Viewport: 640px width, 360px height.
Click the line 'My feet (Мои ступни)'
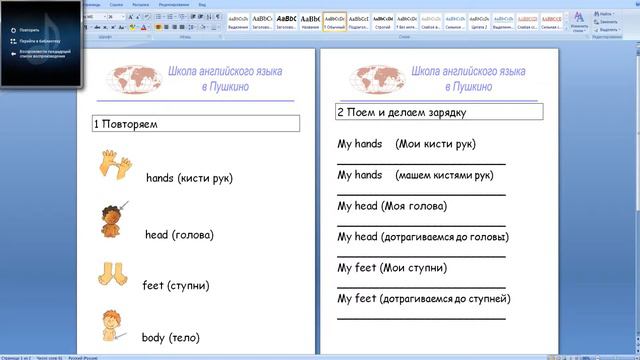[x=392, y=268]
